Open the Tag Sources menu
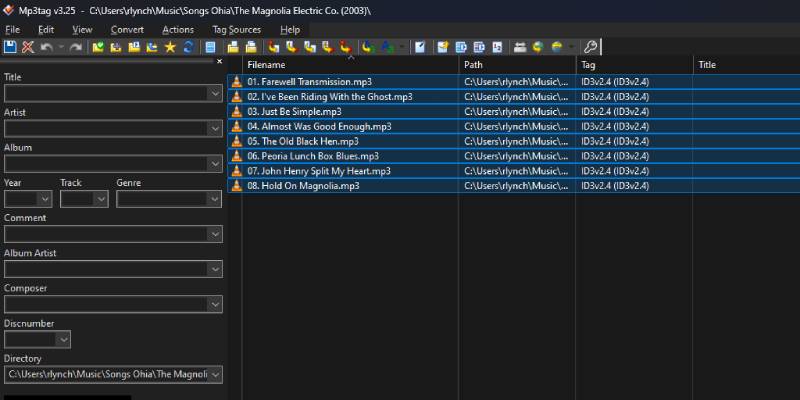Viewport: 800px width, 400px height. click(237, 30)
